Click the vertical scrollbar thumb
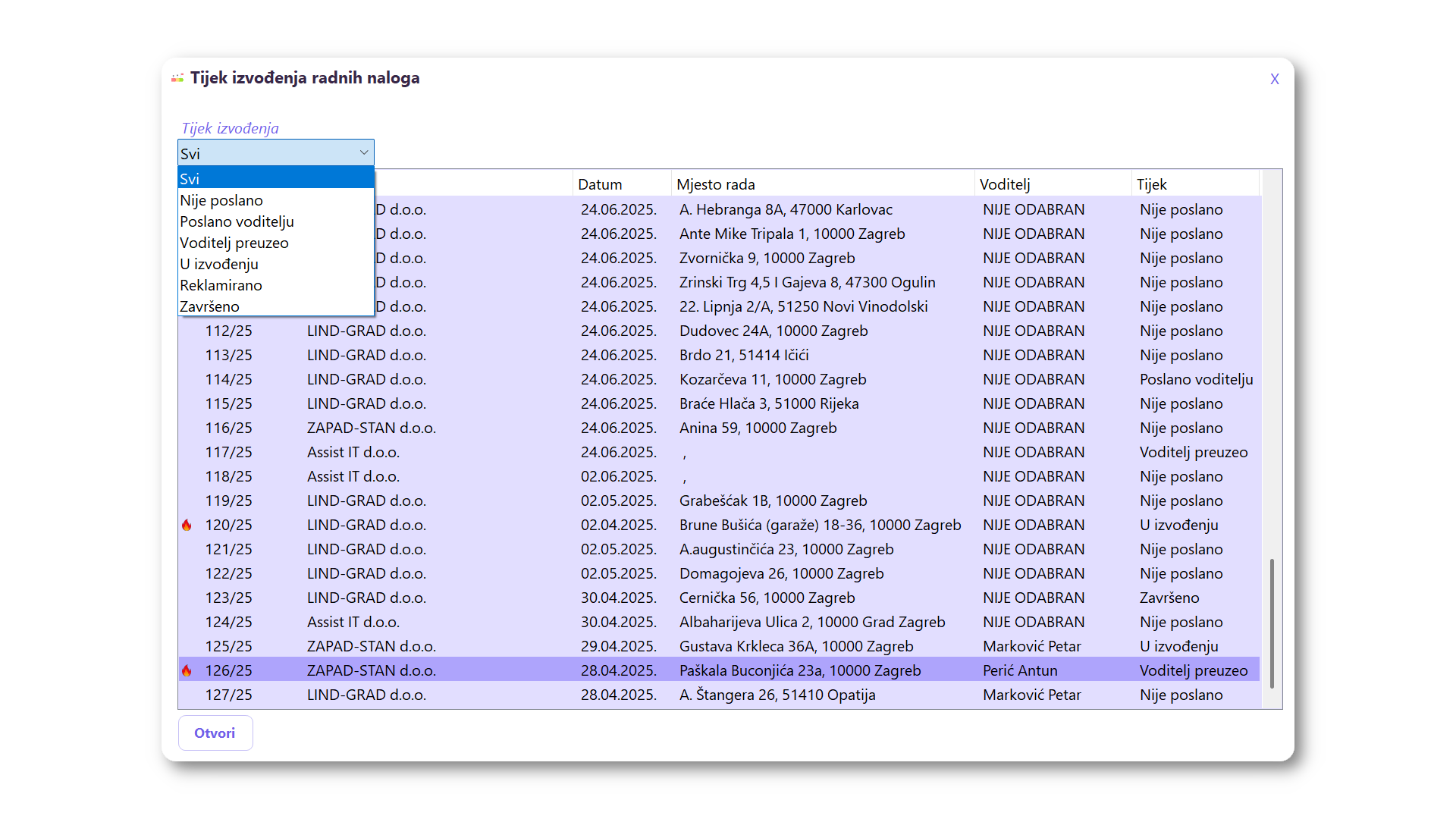This screenshot has height=819, width=1456. (1272, 623)
